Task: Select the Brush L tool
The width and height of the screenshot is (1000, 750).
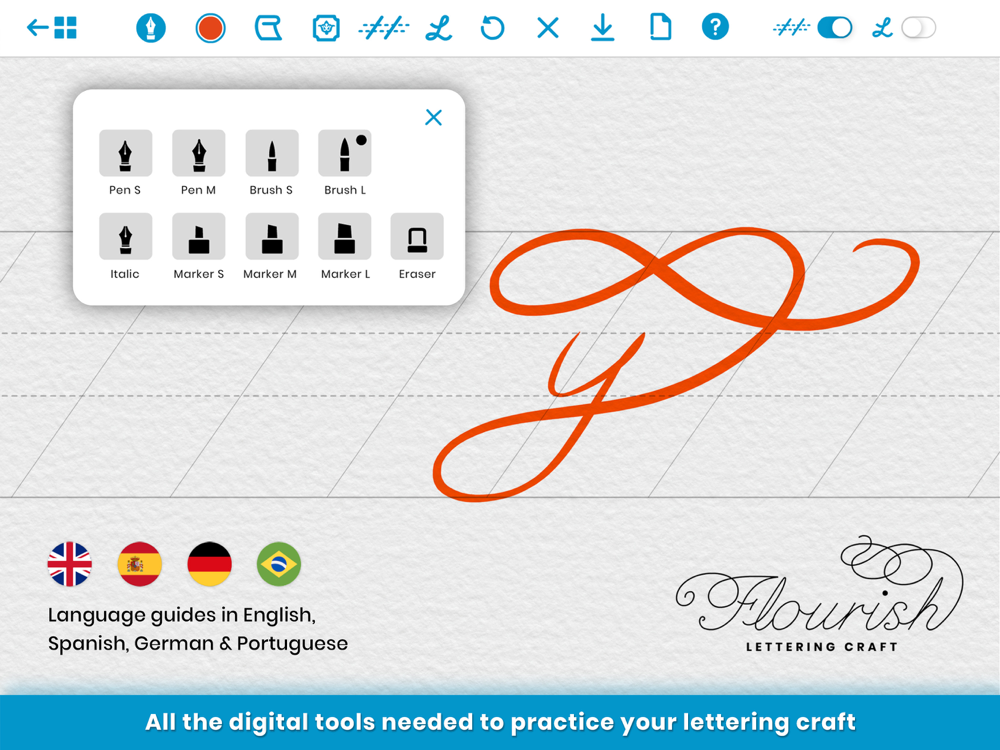Action: coord(344,153)
